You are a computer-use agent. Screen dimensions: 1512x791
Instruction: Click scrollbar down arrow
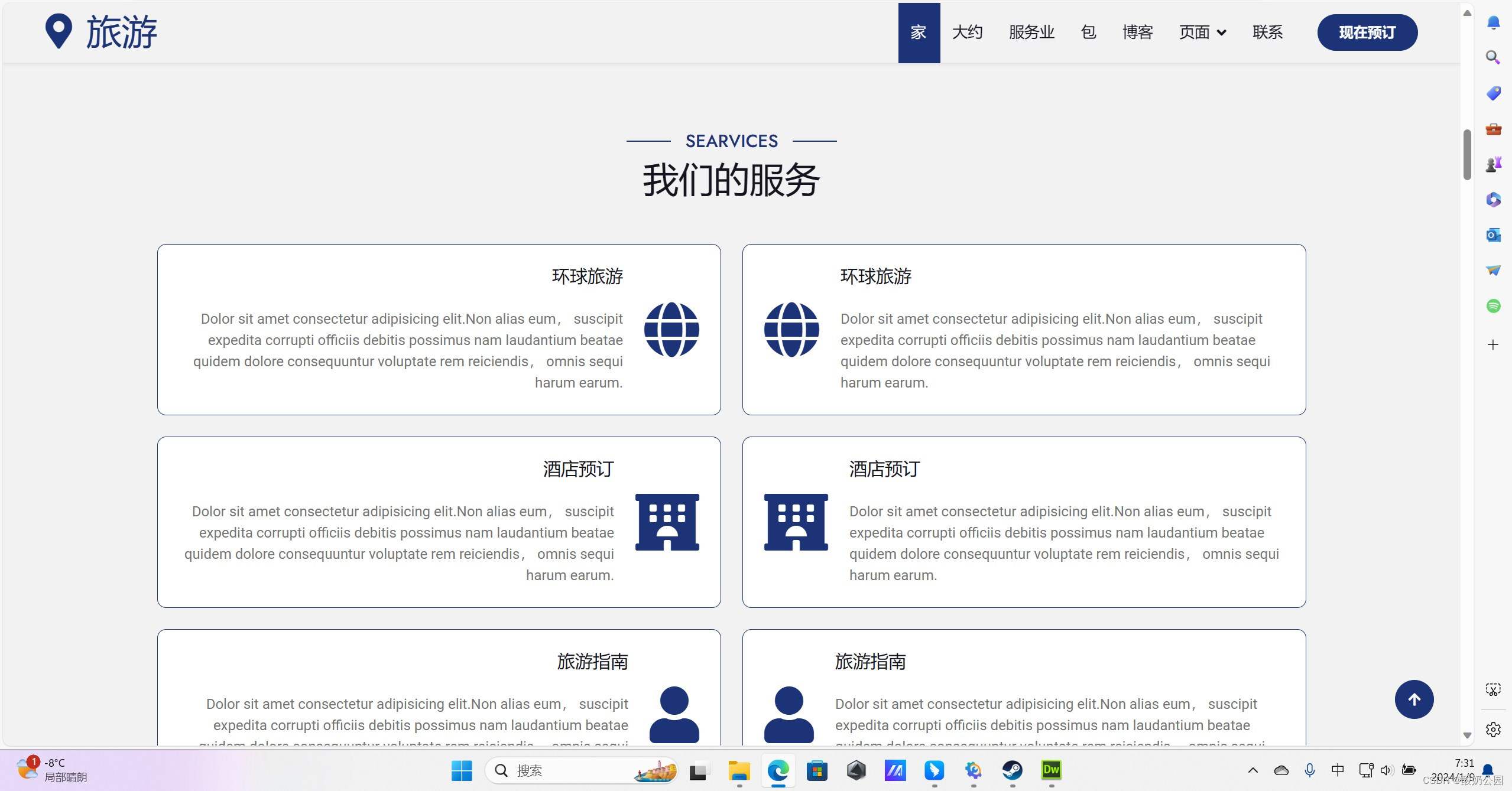(x=1467, y=735)
